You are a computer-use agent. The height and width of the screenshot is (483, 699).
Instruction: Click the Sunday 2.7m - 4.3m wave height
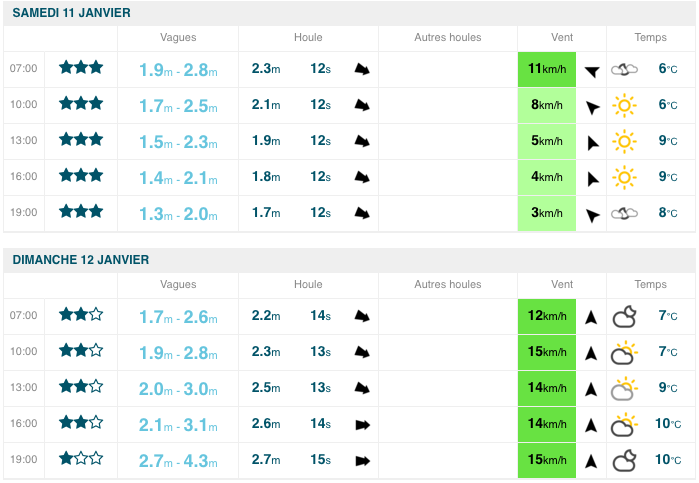pyautogui.click(x=178, y=461)
